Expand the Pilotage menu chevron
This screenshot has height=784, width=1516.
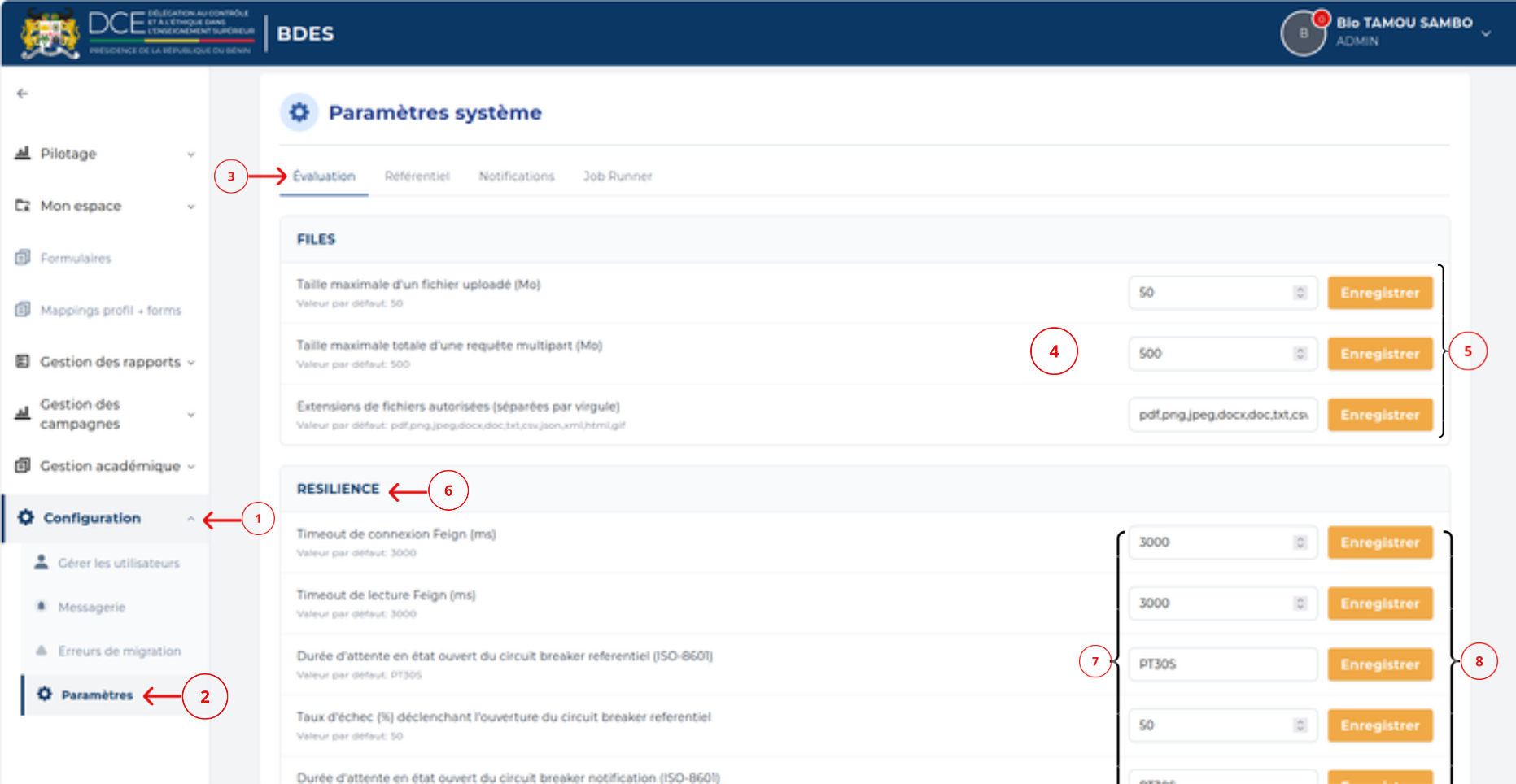point(191,155)
